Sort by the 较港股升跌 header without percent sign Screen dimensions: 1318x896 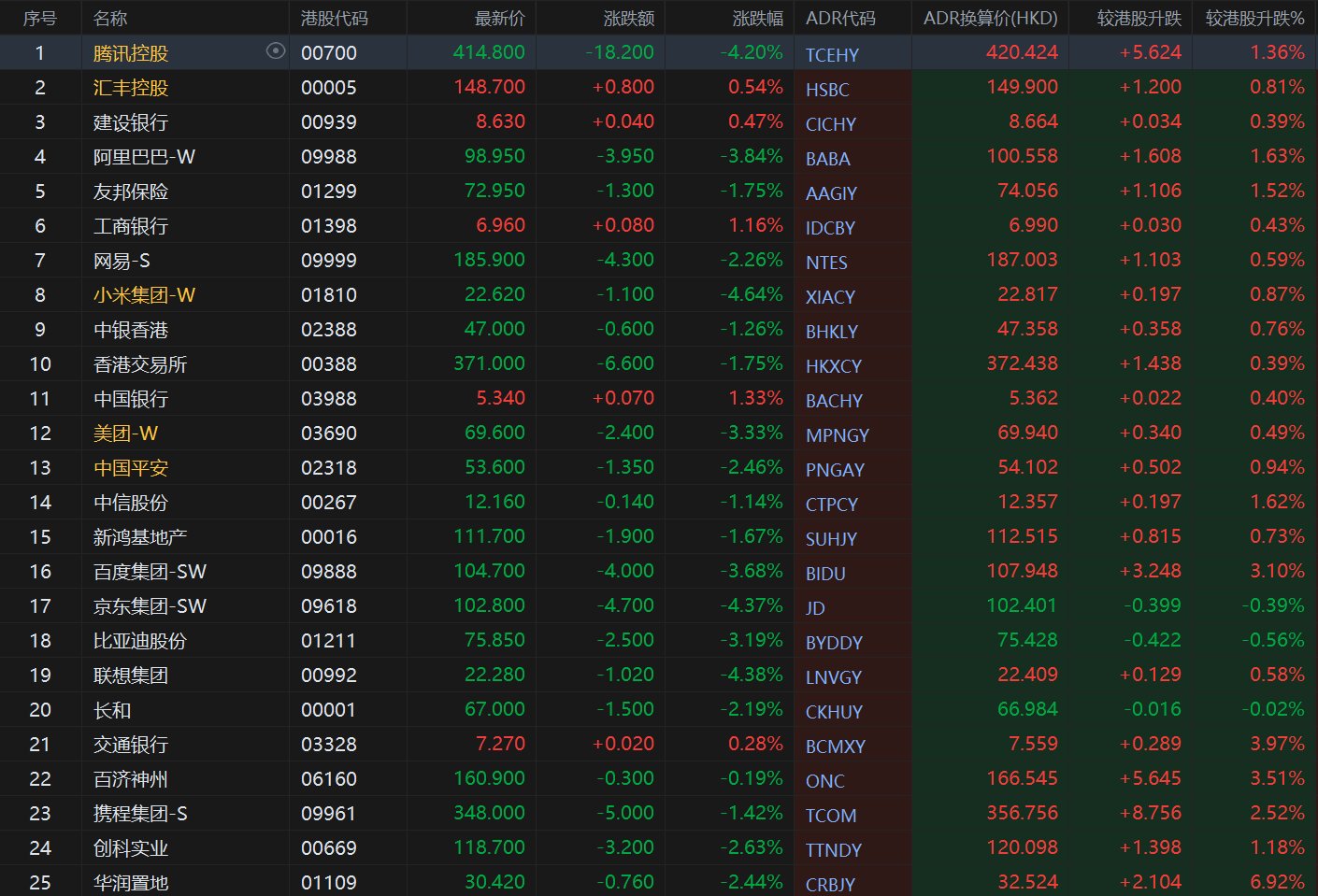(1139, 18)
